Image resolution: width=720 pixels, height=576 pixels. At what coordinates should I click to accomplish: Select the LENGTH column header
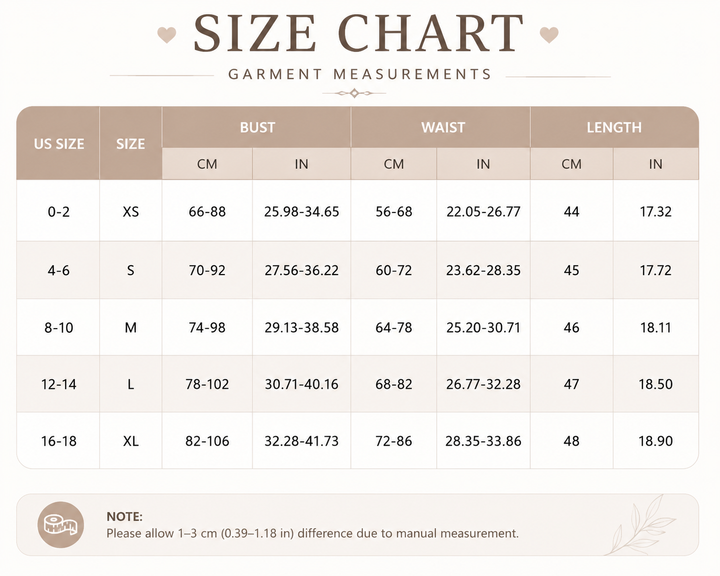pyautogui.click(x=614, y=127)
